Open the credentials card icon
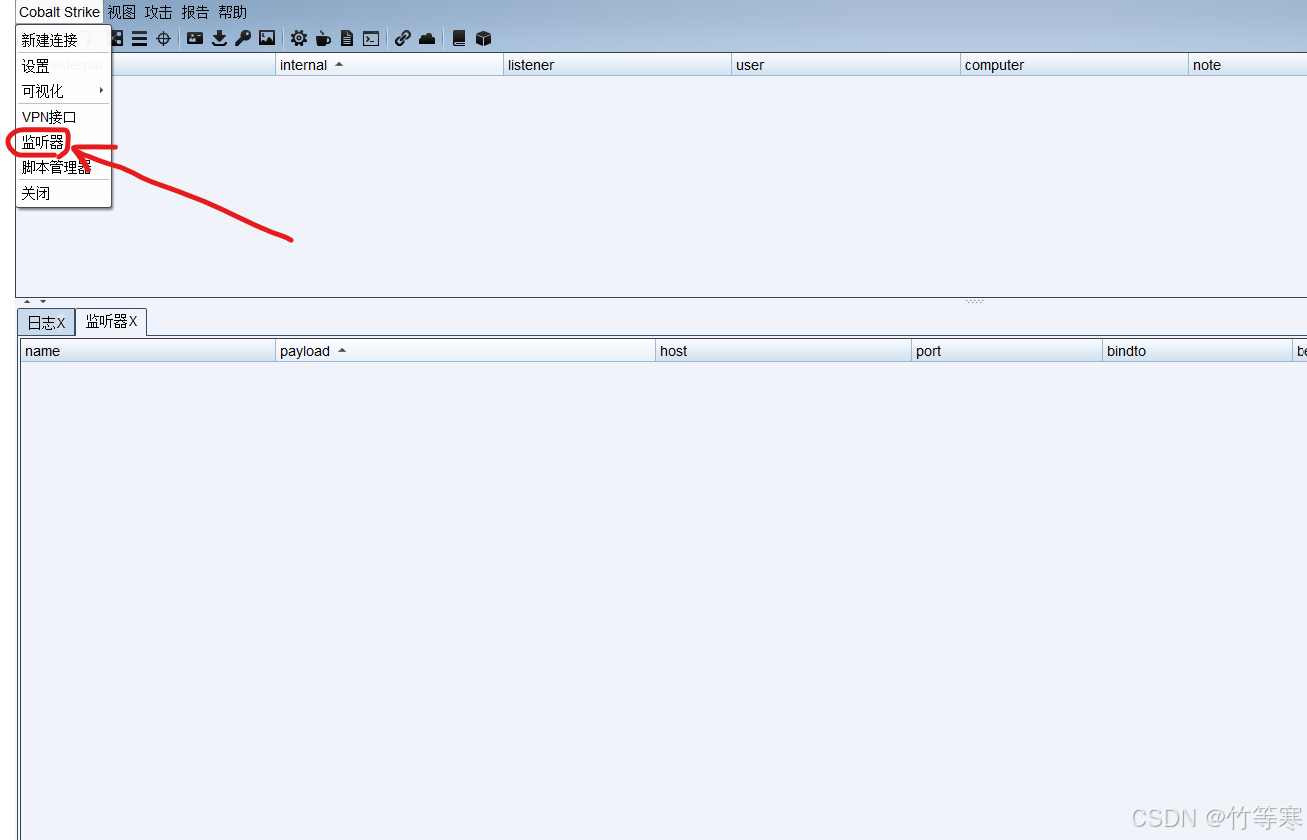The height and width of the screenshot is (840, 1307). pyautogui.click(x=195, y=38)
